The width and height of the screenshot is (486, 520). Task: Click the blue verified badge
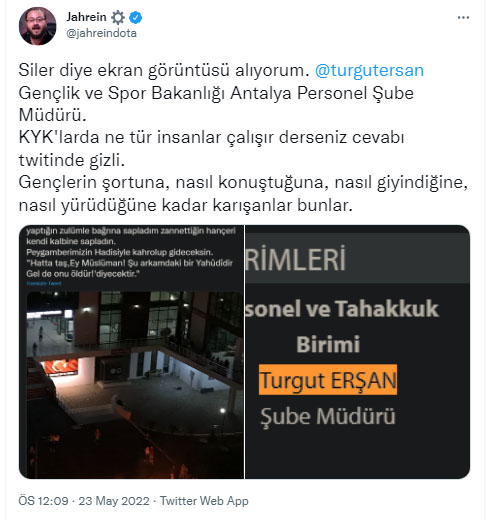pyautogui.click(x=136, y=17)
